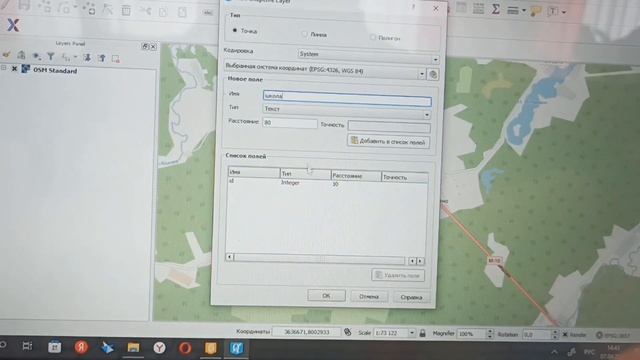Open File Explorer from the taskbar

click(x=133, y=348)
